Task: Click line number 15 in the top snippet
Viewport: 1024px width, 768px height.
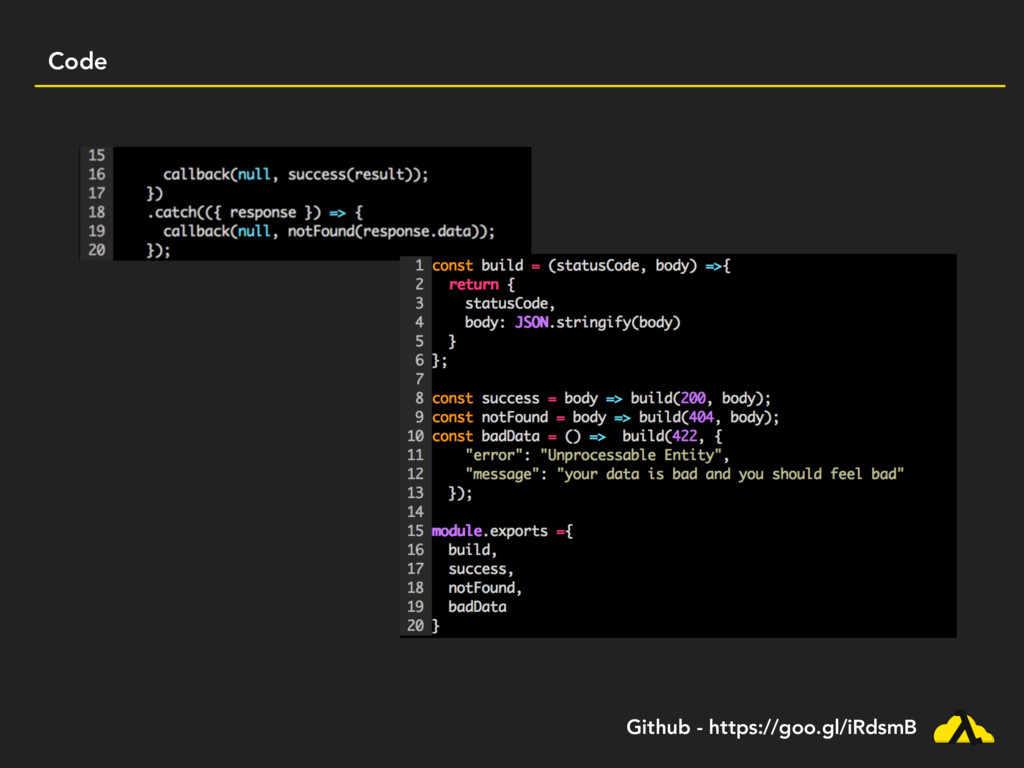Action: [96, 155]
